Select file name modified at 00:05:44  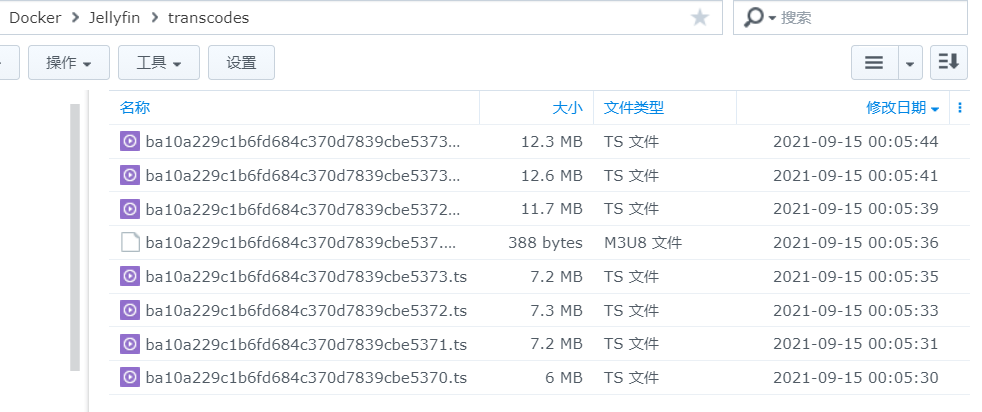[302, 142]
